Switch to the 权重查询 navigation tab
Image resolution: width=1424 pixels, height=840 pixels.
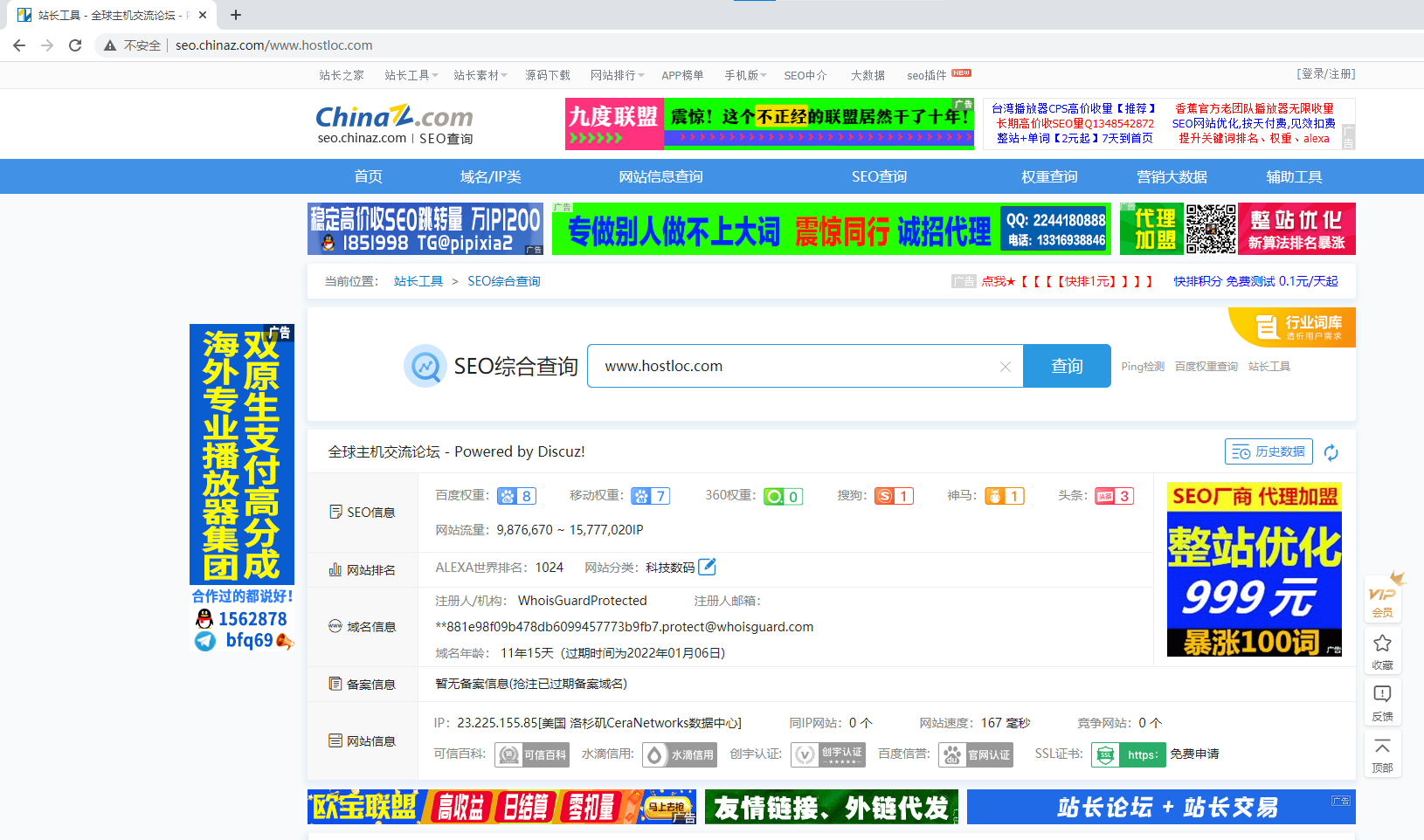[1048, 176]
